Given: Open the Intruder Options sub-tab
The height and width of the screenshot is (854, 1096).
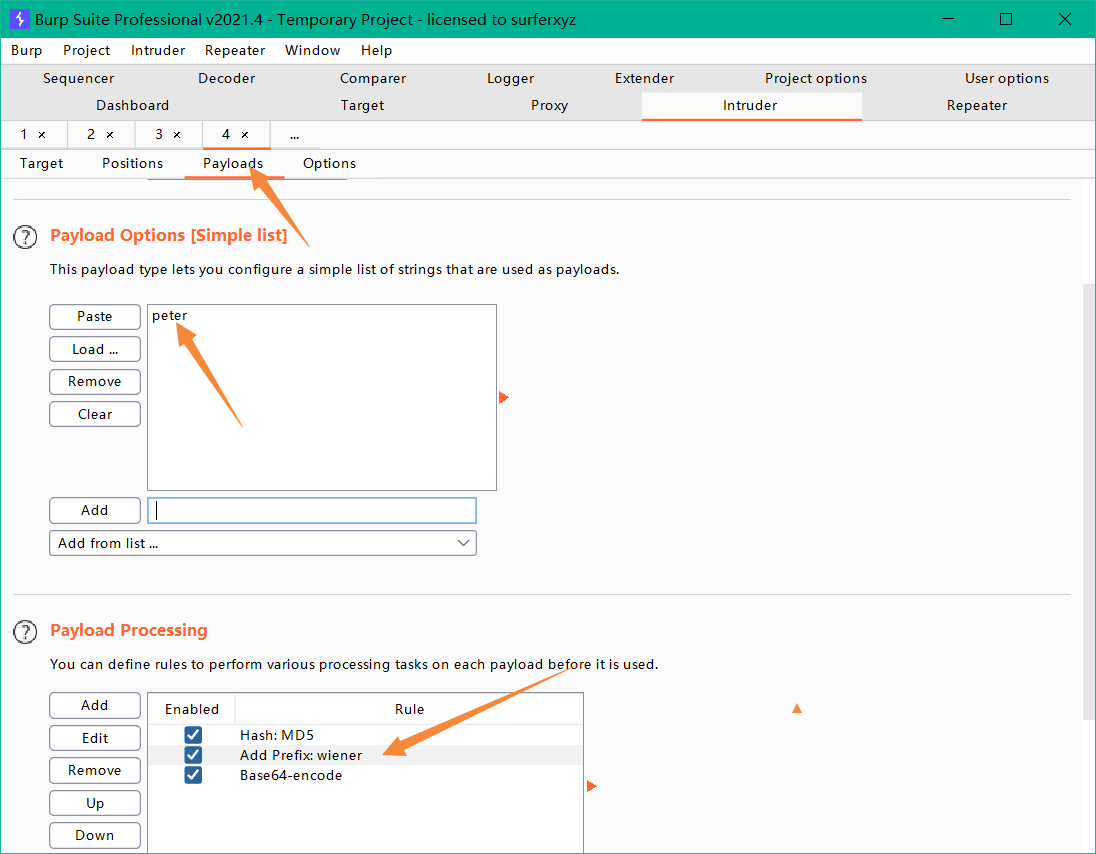Looking at the screenshot, I should [329, 164].
